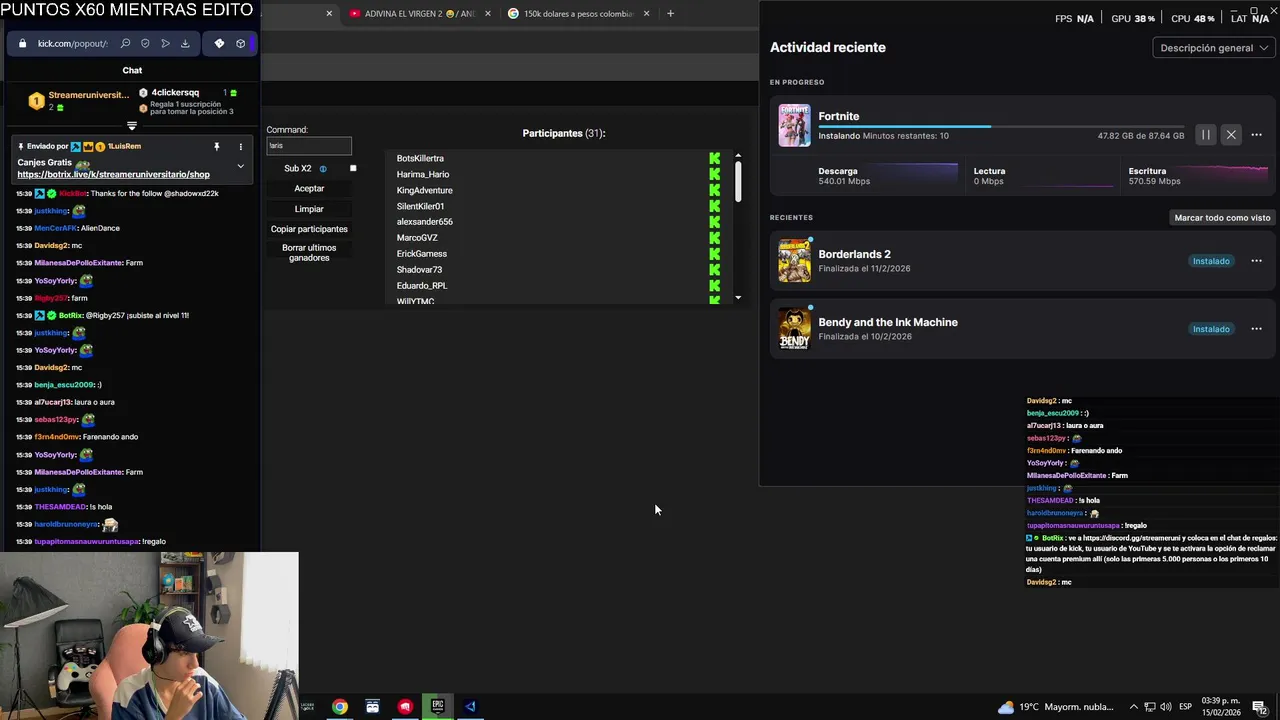Click Kick icon next to Shadovar73
The width and height of the screenshot is (1280, 720).
pyautogui.click(x=714, y=270)
